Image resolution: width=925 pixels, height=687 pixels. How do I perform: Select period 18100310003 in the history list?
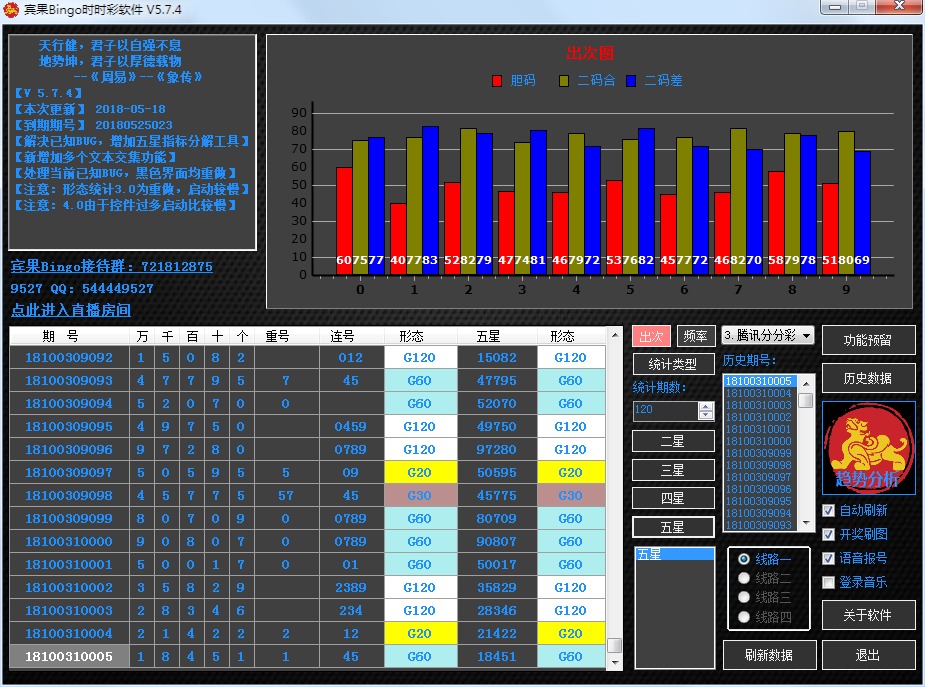pyautogui.click(x=758, y=405)
